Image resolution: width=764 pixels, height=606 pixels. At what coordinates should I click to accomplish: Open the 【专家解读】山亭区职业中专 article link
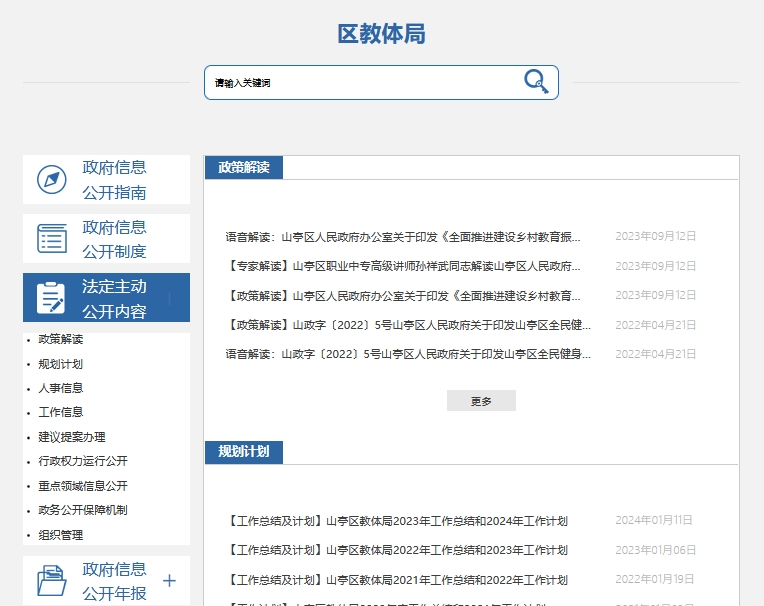tap(403, 267)
